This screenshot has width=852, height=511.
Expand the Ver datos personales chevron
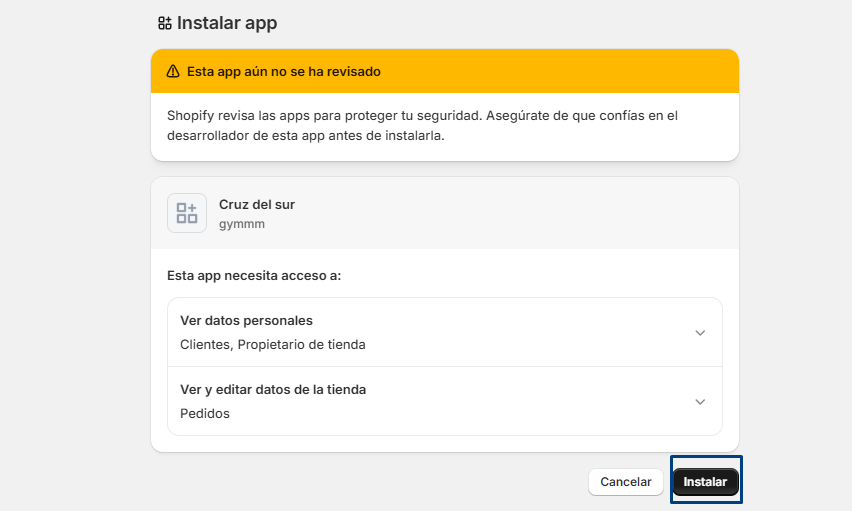[x=700, y=333]
